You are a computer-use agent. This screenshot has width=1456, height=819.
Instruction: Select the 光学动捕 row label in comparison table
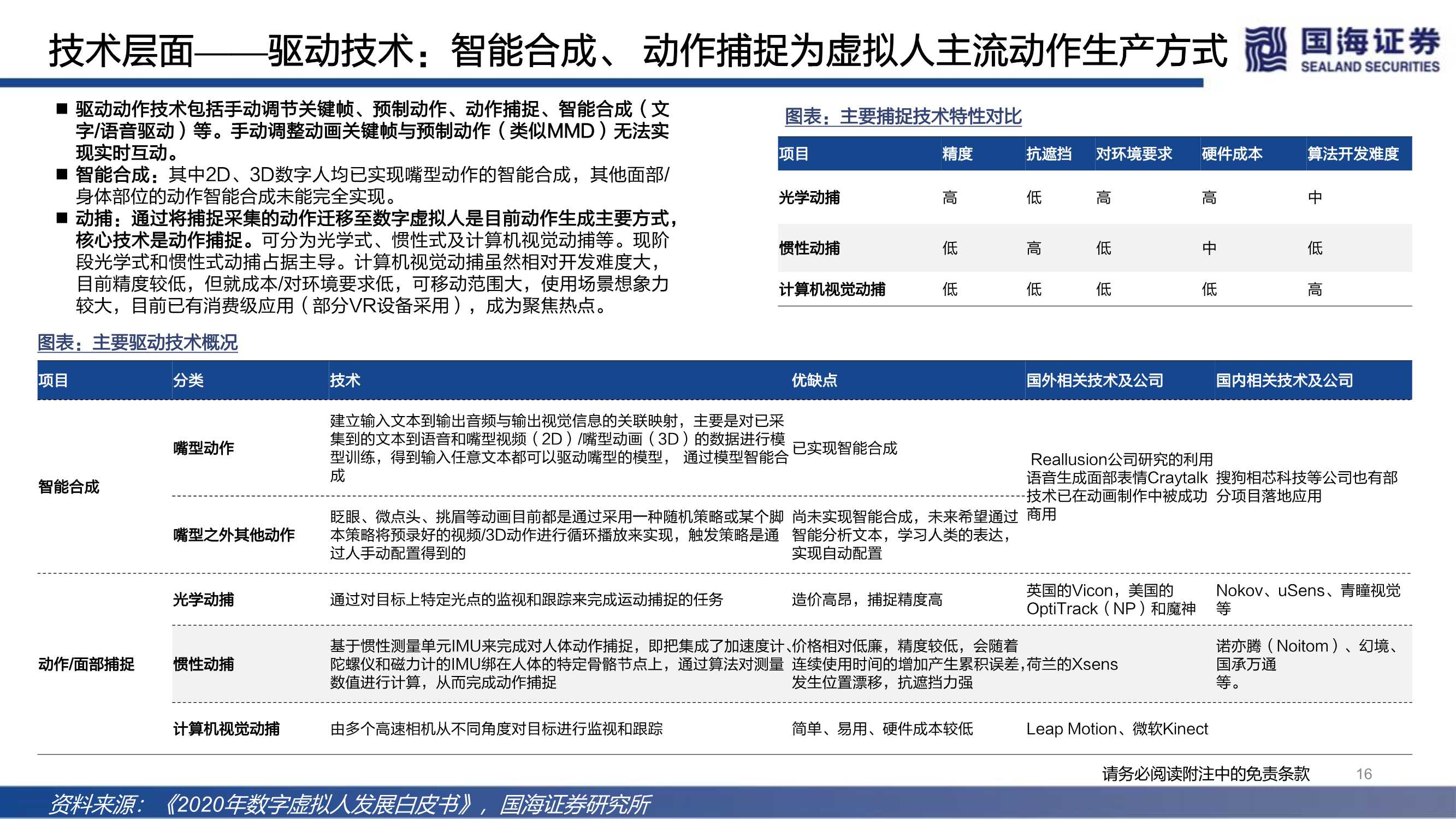(x=809, y=197)
